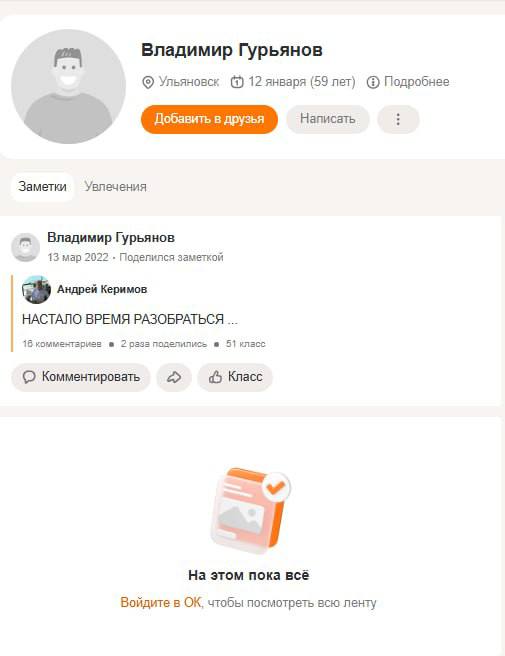Add user with Добавить в друзья
Screen dimensions: 505x656
coord(209,119)
